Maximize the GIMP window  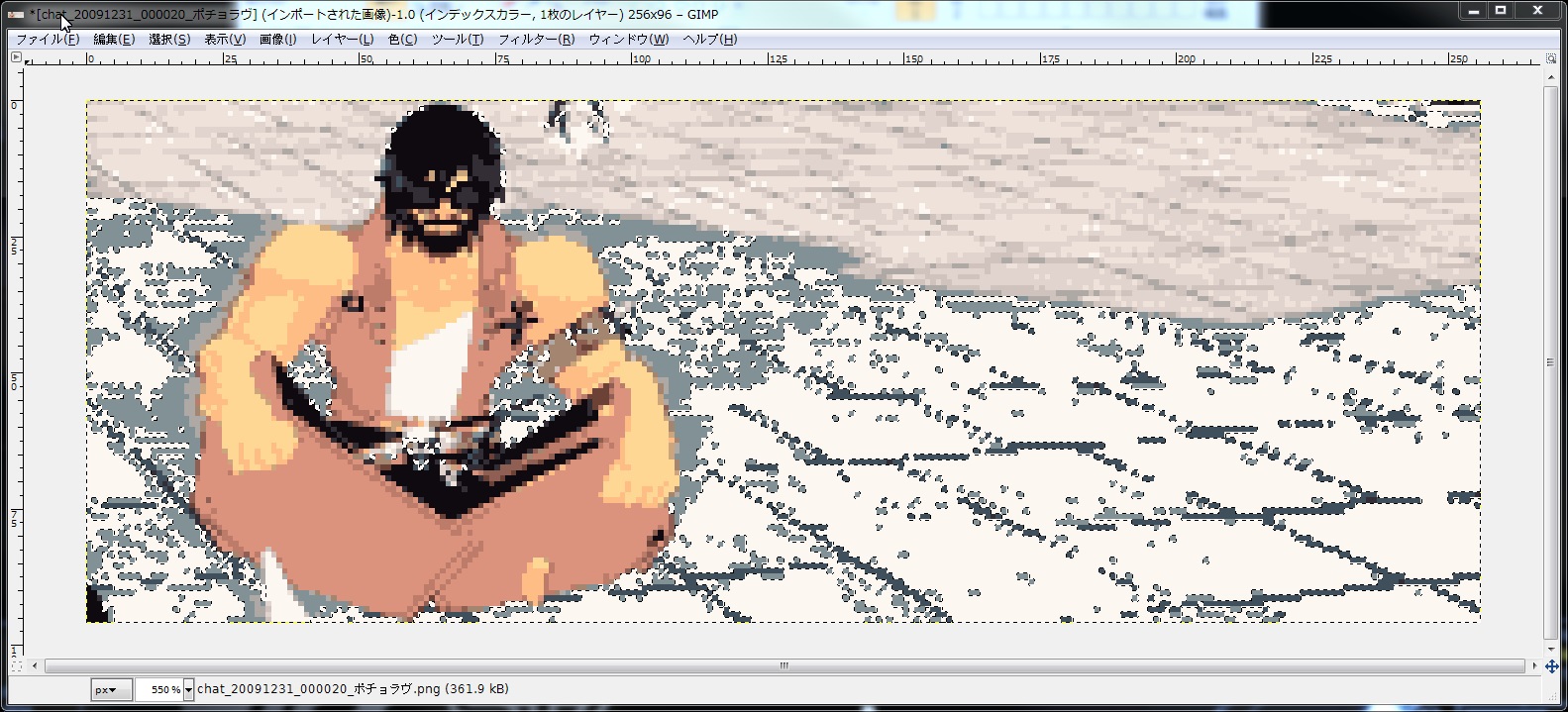click(1501, 11)
